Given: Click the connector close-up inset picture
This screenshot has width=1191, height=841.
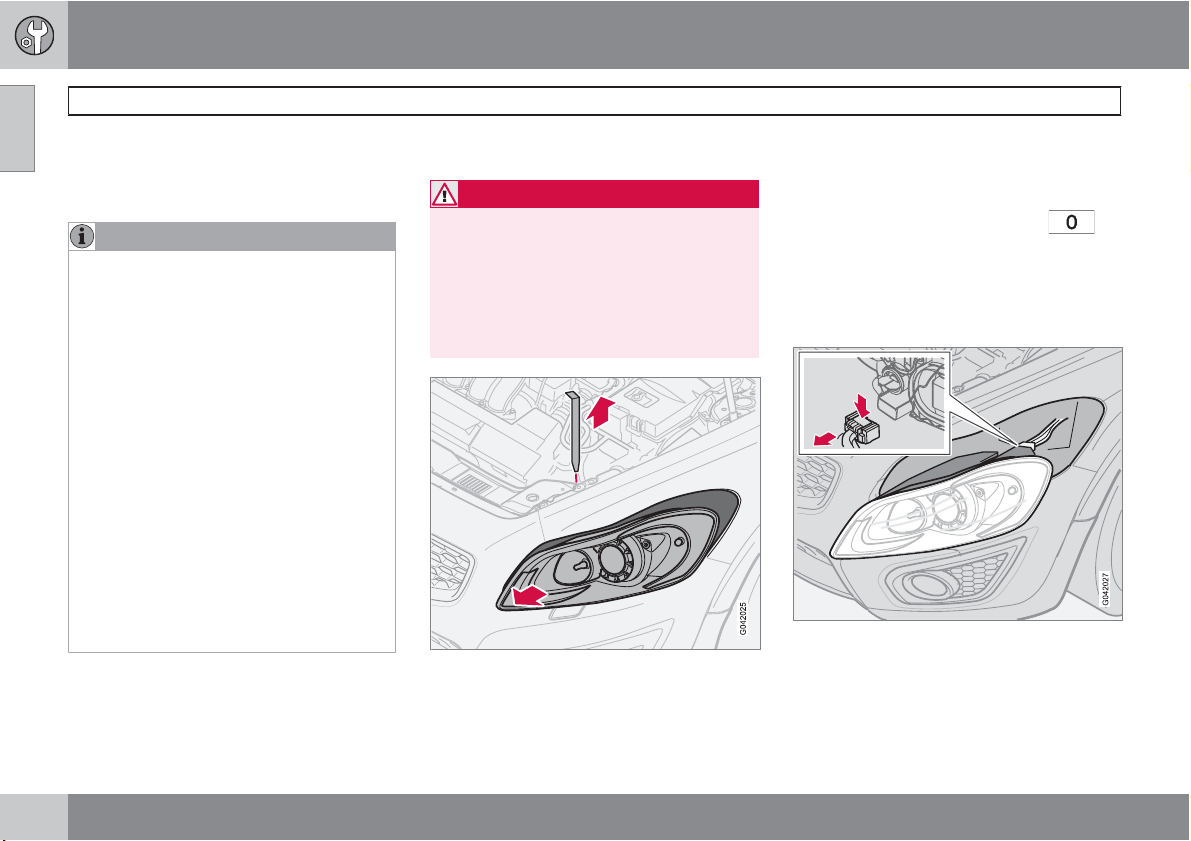Looking at the screenshot, I should pyautogui.click(x=874, y=403).
